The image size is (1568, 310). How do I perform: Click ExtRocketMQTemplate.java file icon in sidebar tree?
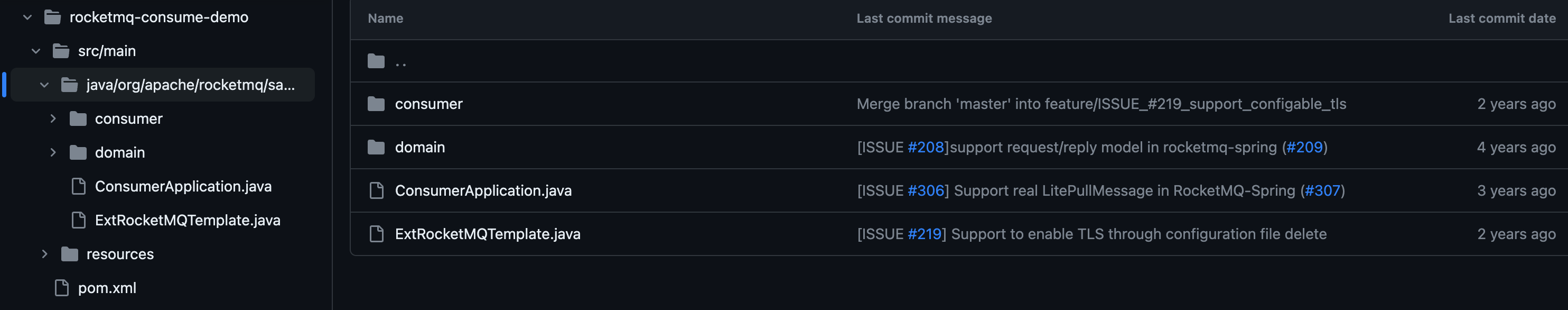[x=79, y=220]
